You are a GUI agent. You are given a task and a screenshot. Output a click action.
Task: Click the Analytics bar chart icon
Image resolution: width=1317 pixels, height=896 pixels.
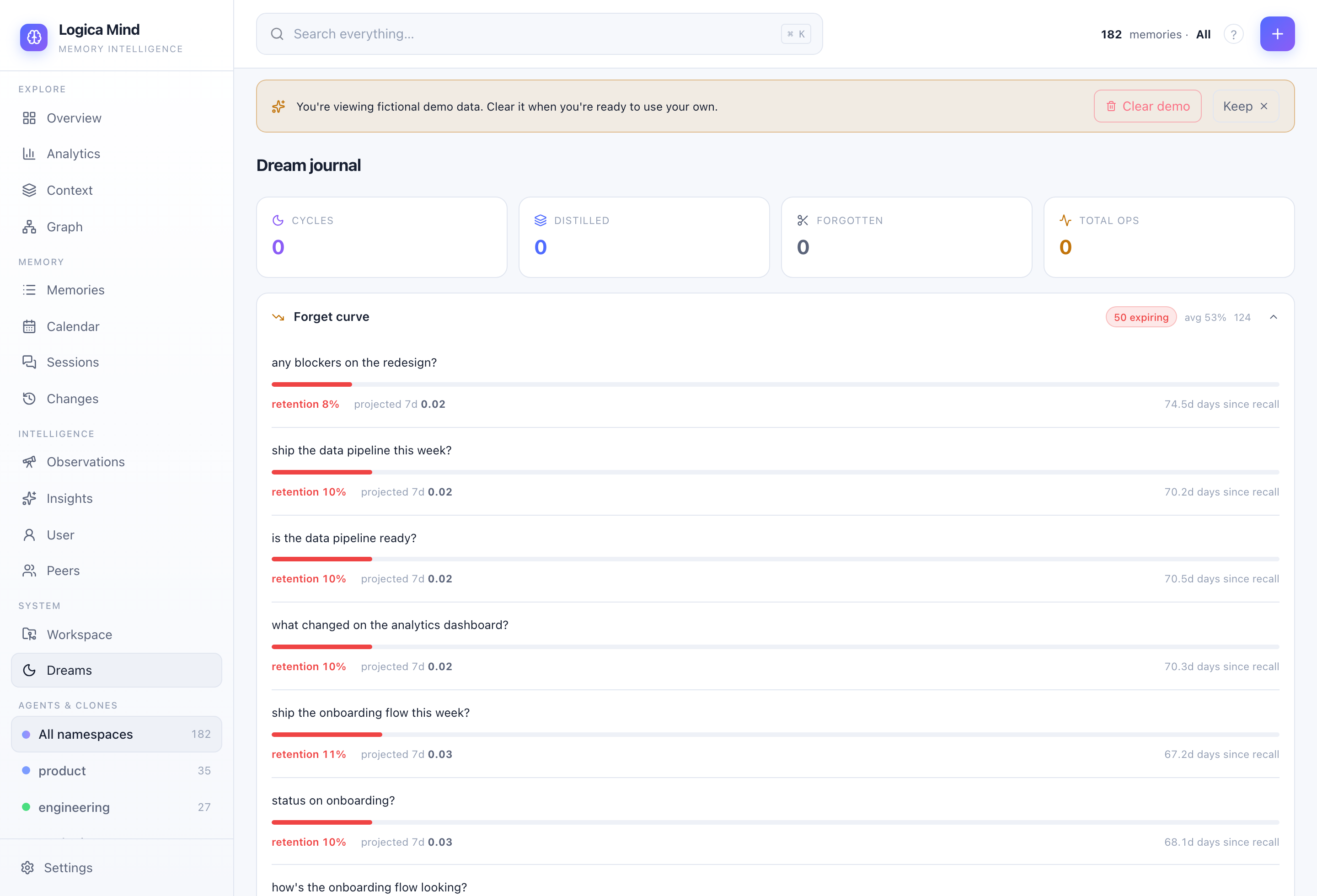pos(29,154)
